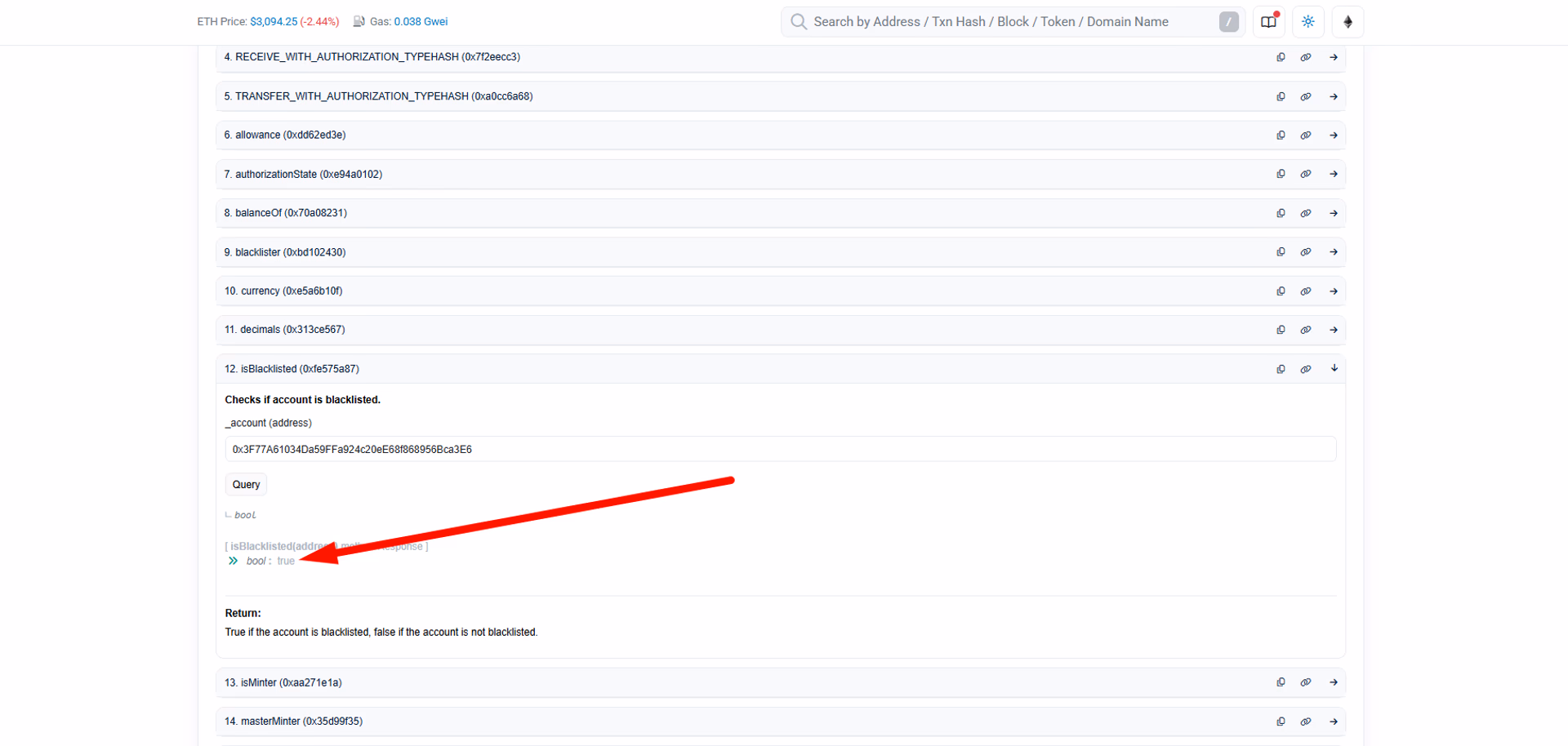1568x746 pixels.
Task: Focus the top search bar
Action: pyautogui.click(x=1013, y=22)
